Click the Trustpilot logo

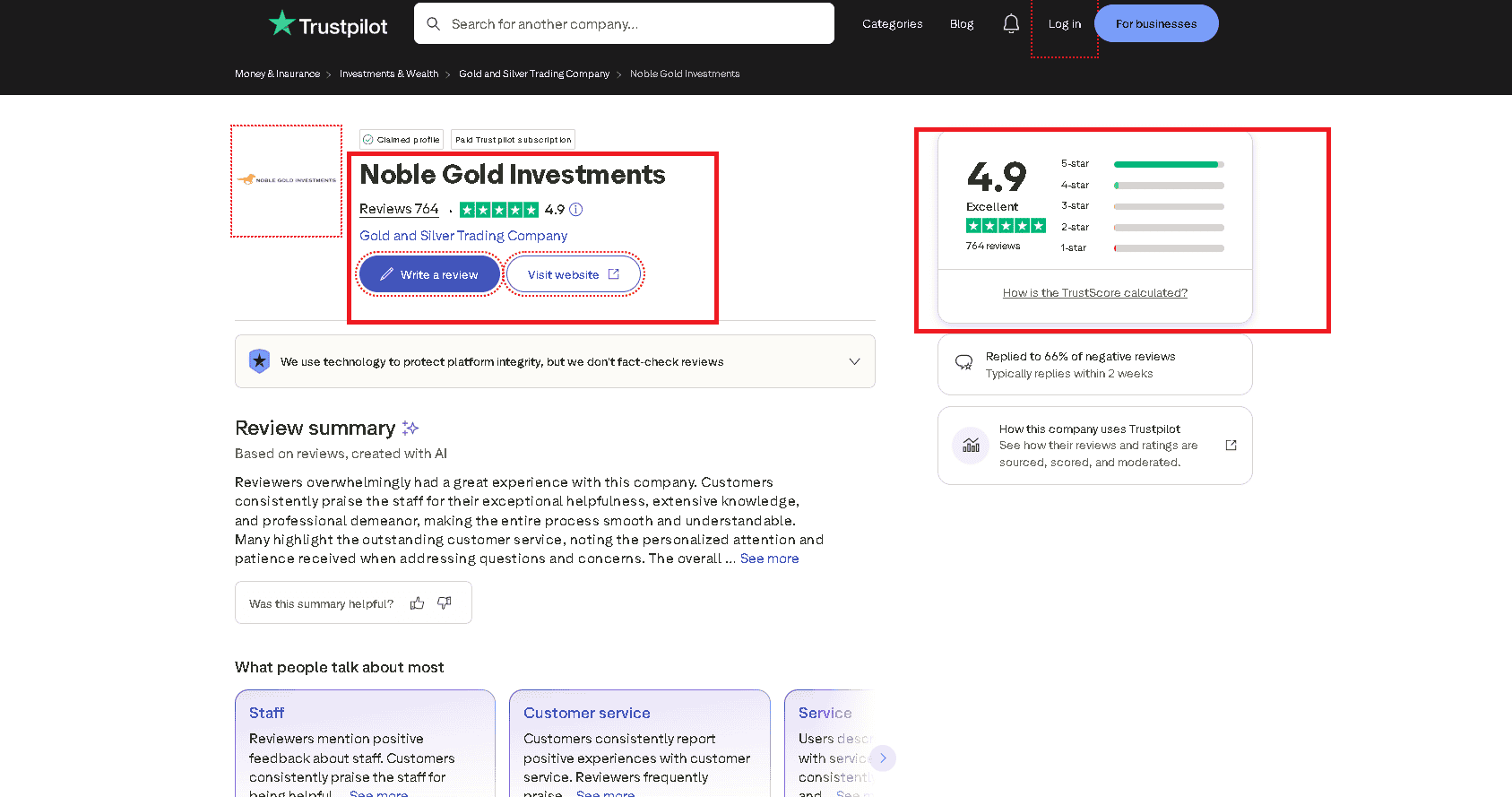pos(328,24)
